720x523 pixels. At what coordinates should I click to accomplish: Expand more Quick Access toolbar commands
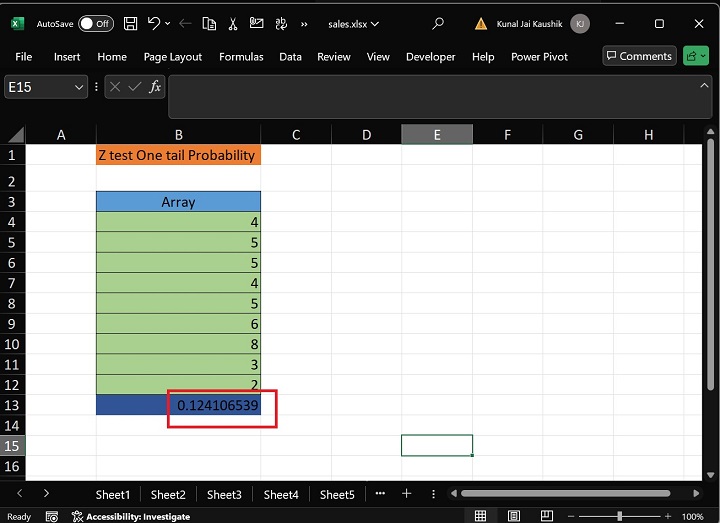304,23
